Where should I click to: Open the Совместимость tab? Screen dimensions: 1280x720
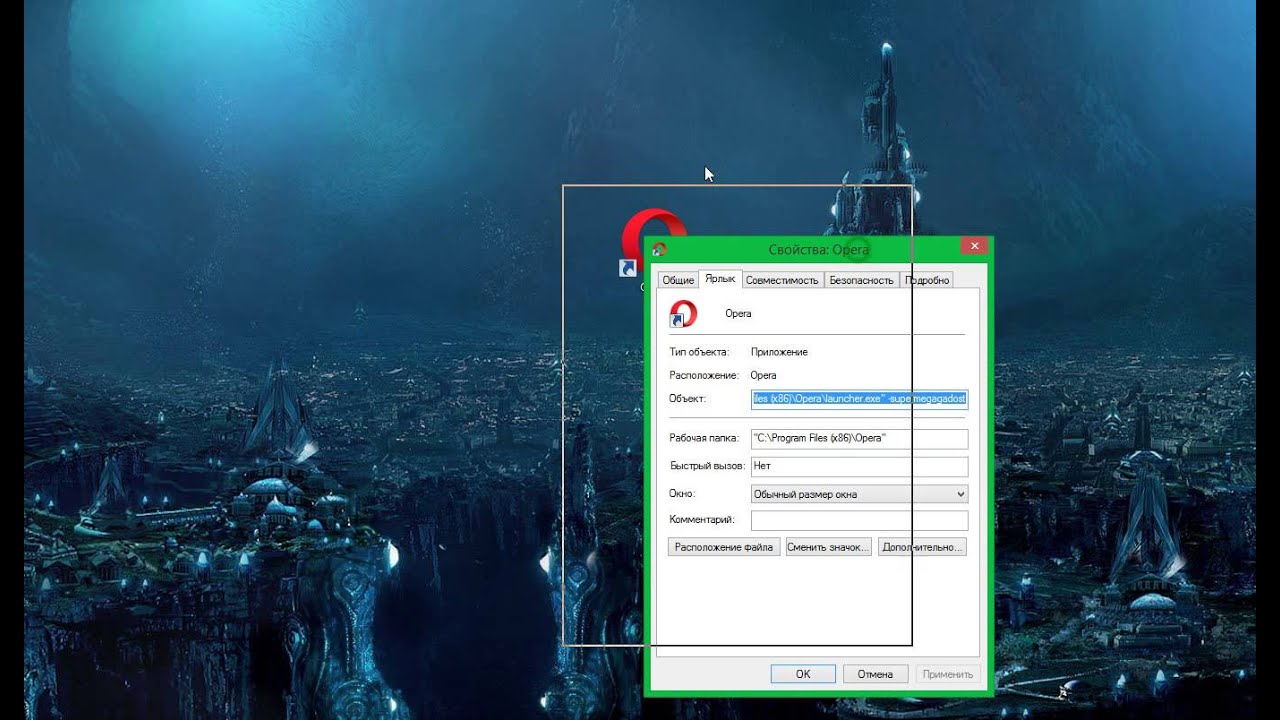coord(782,280)
